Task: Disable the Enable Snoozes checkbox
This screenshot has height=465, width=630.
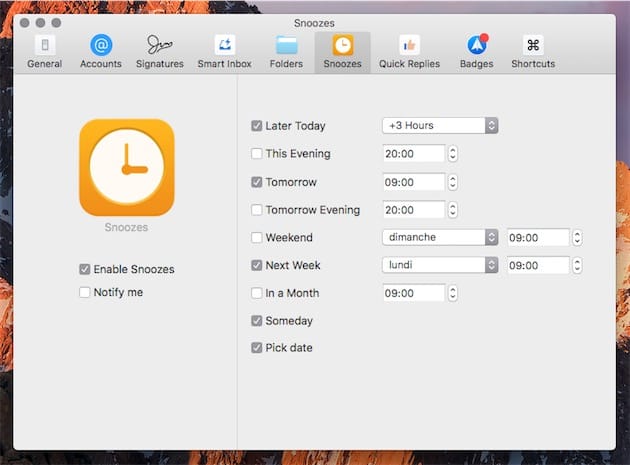Action: point(84,269)
